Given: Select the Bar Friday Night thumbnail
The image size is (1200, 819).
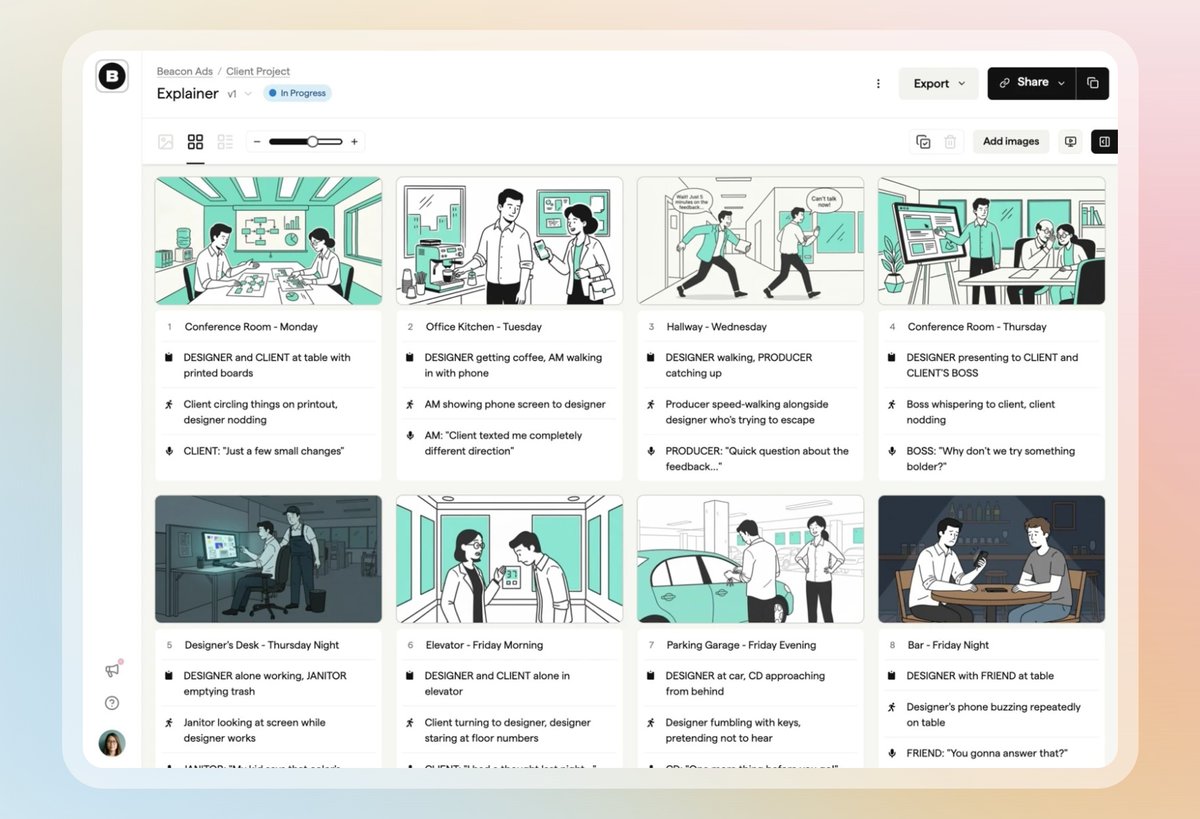Looking at the screenshot, I should click(x=991, y=559).
